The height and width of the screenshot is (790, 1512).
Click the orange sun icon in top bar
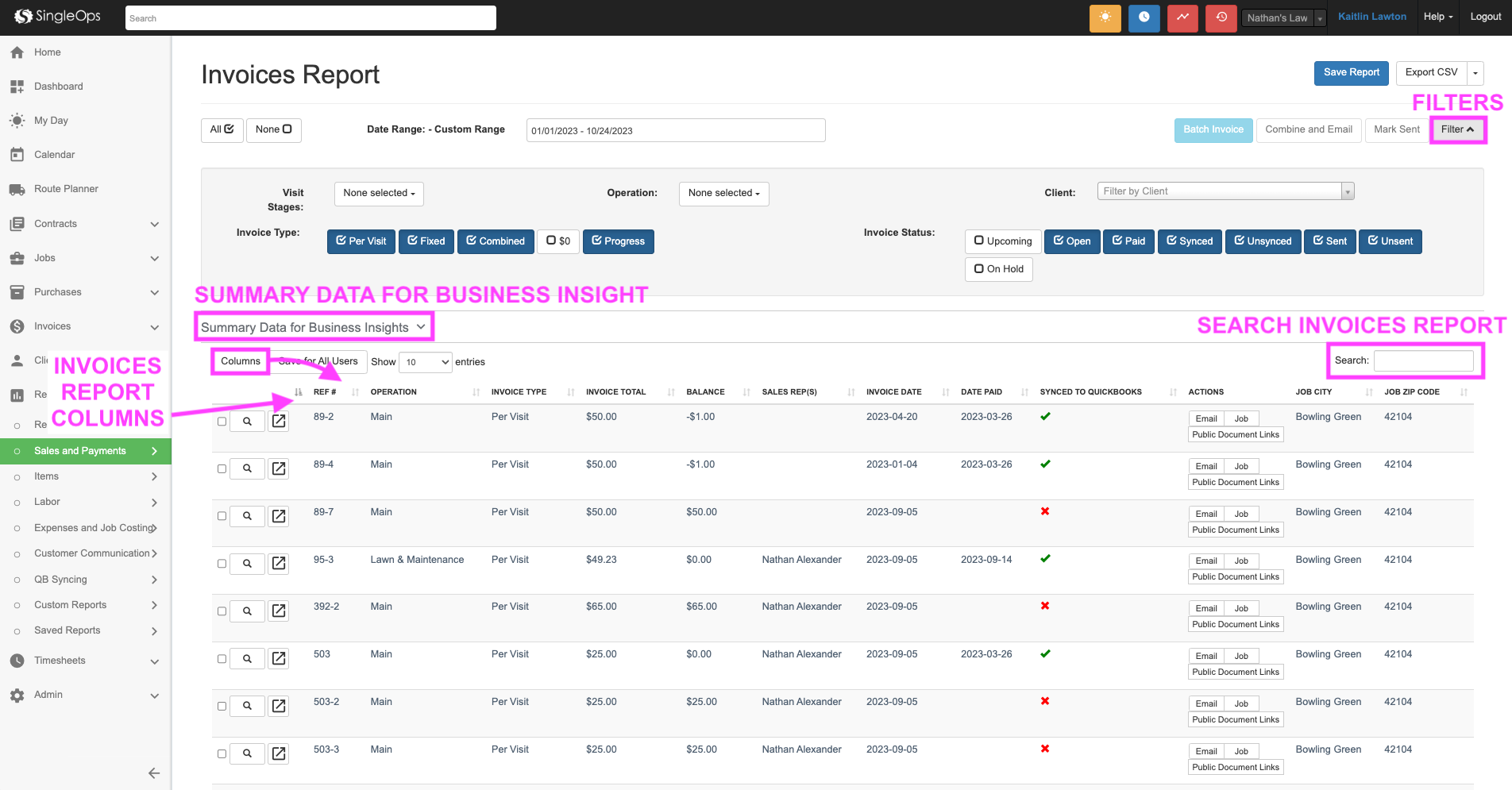coord(1105,17)
